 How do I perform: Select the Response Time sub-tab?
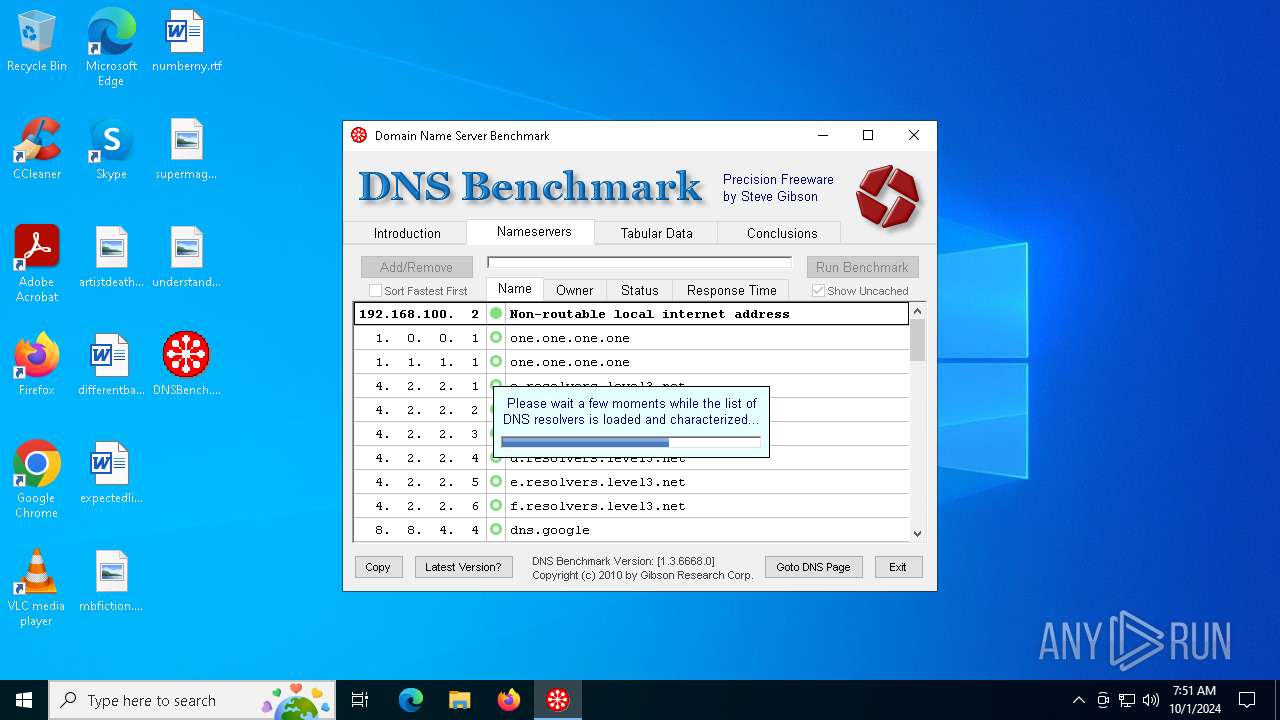click(731, 290)
